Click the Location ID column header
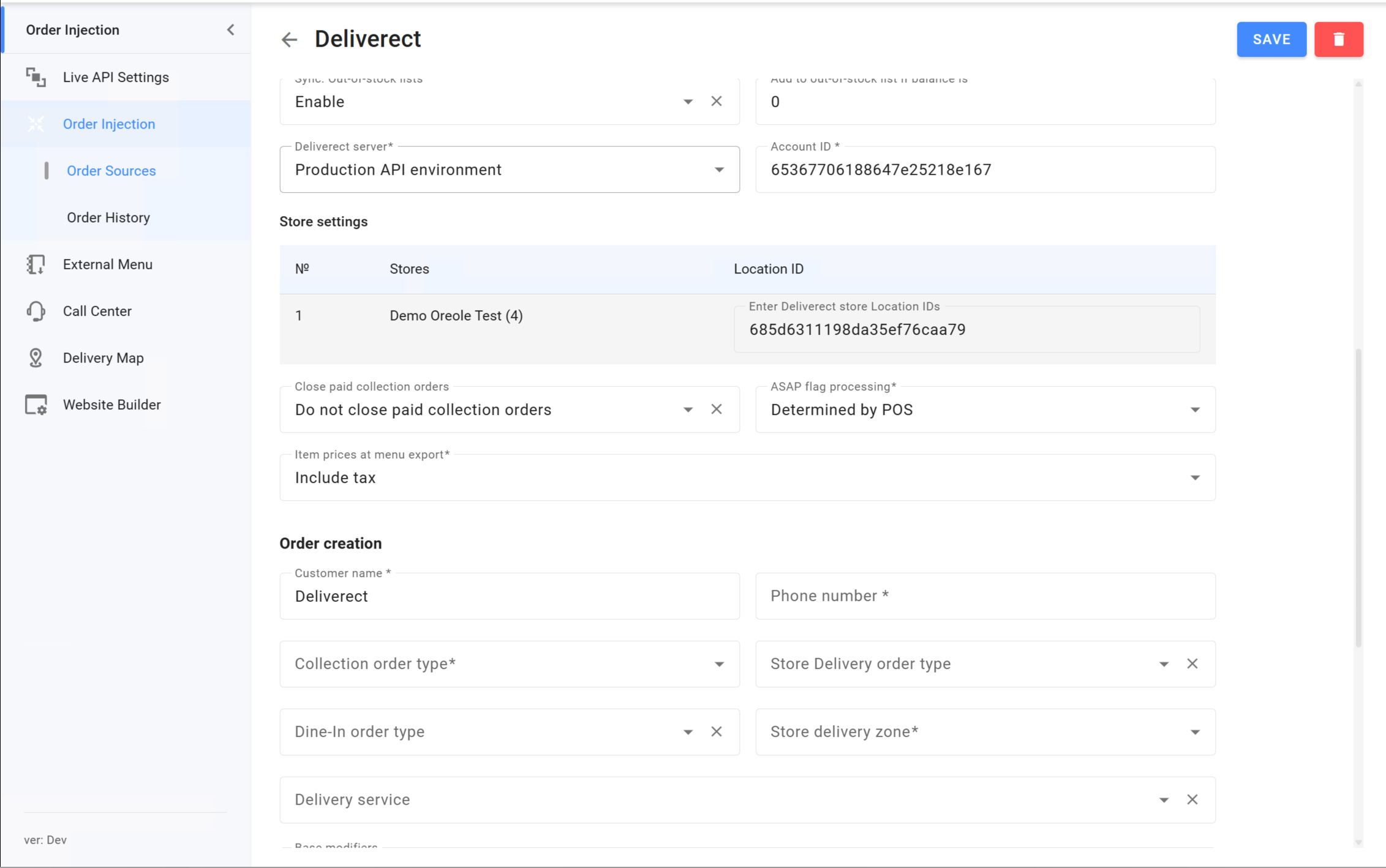Screen dimensions: 1386x868 click(769, 269)
